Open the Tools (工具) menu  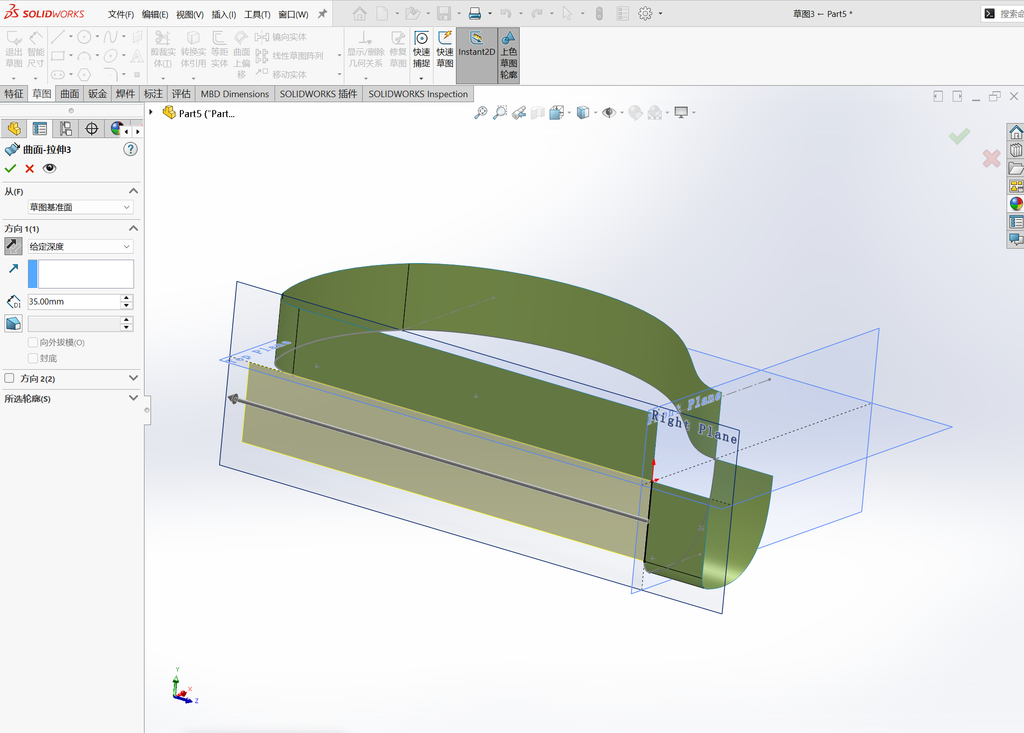257,14
